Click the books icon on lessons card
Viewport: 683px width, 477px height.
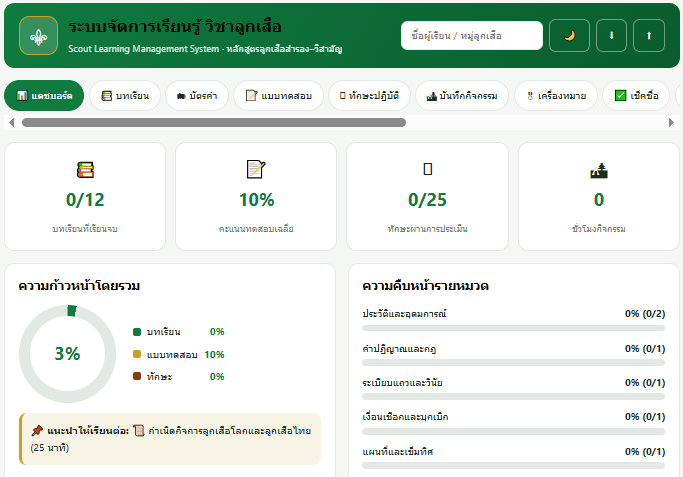85,169
